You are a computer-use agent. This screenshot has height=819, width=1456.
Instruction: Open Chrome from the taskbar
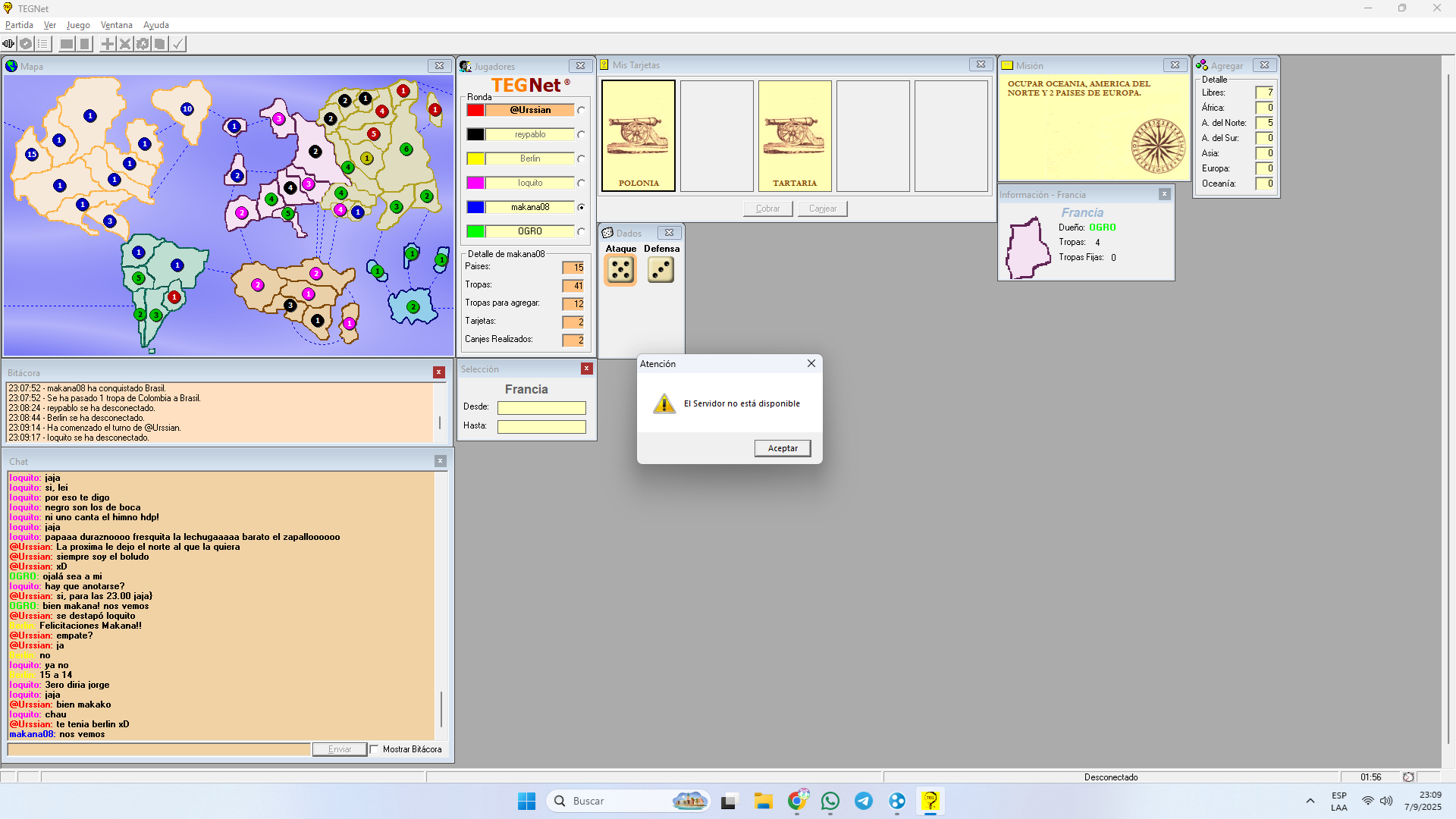797,801
